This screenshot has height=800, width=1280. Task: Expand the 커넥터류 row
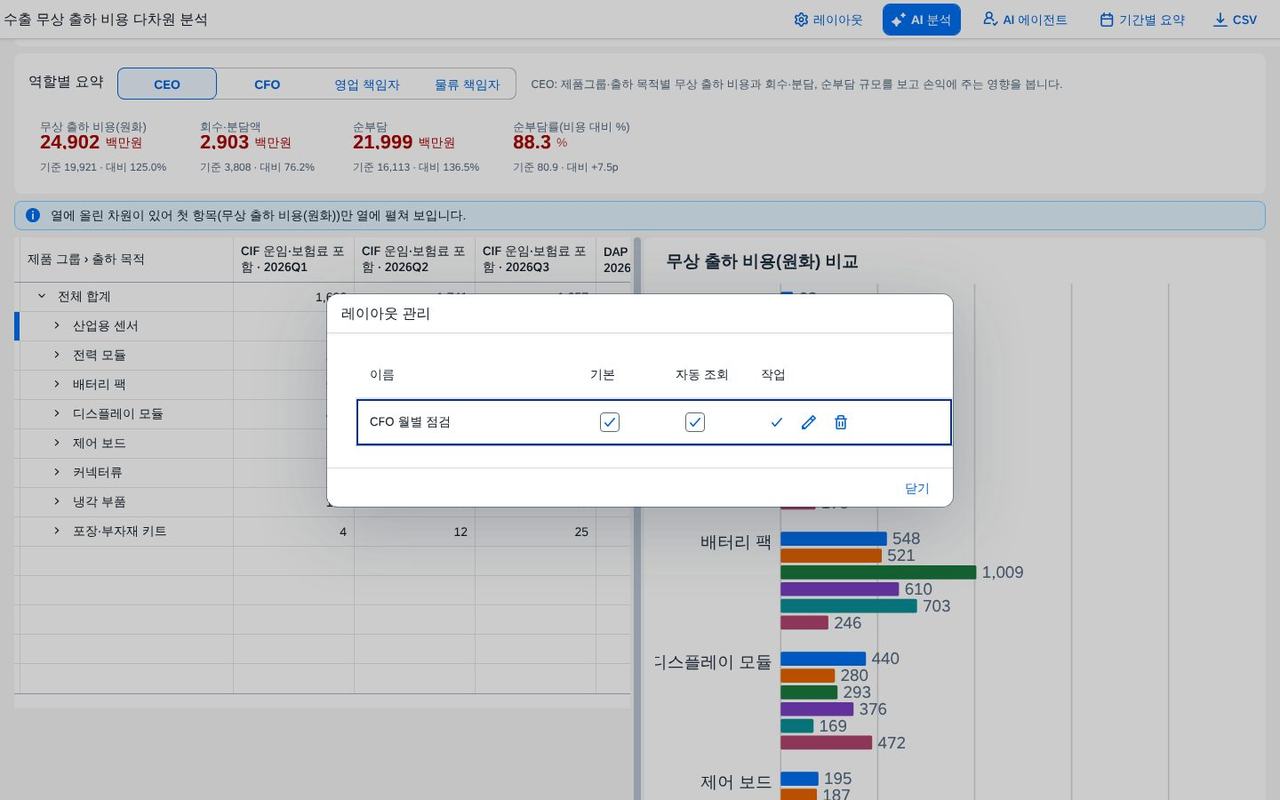tap(57, 472)
